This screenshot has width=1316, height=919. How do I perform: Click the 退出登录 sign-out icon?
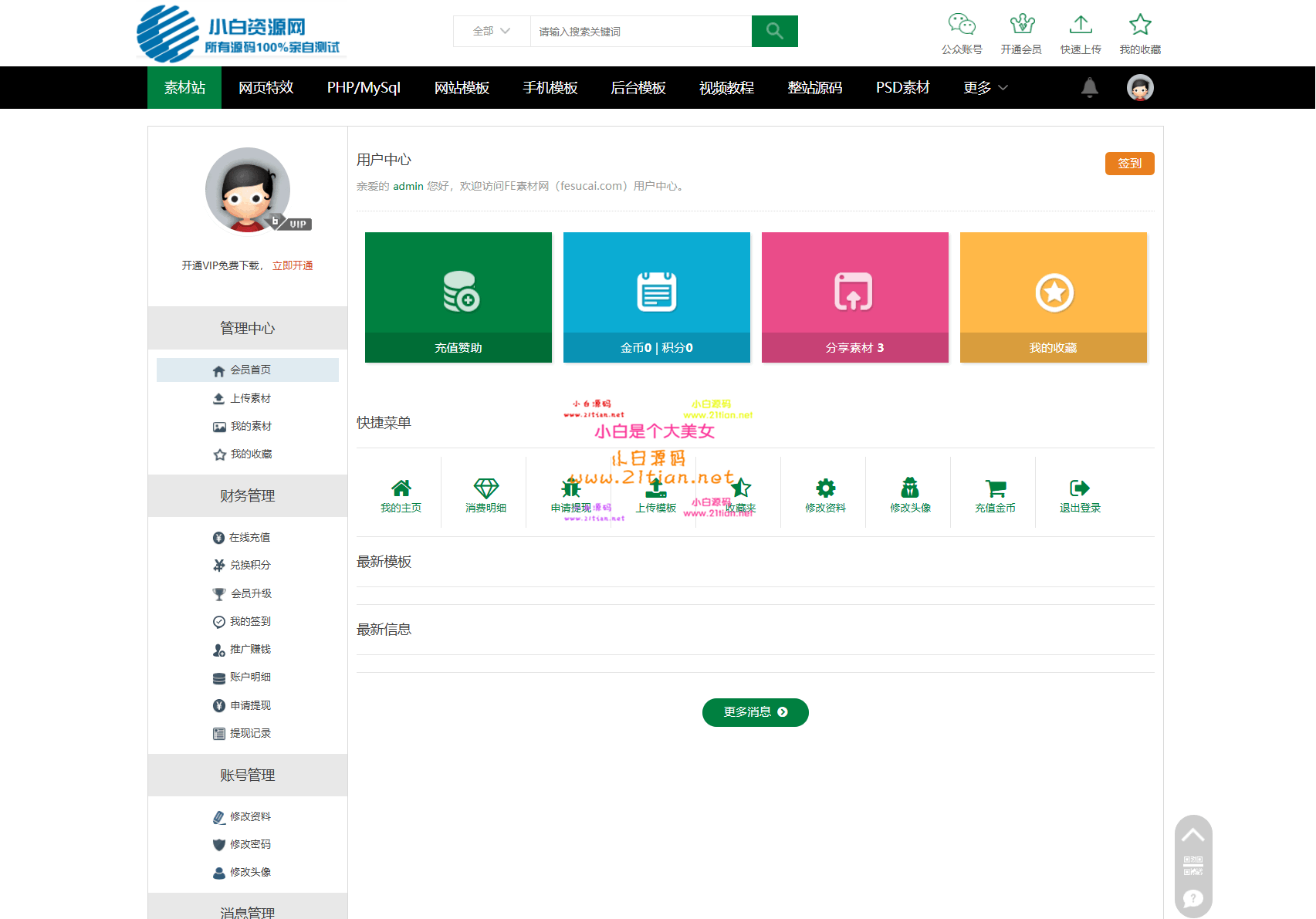click(x=1080, y=488)
